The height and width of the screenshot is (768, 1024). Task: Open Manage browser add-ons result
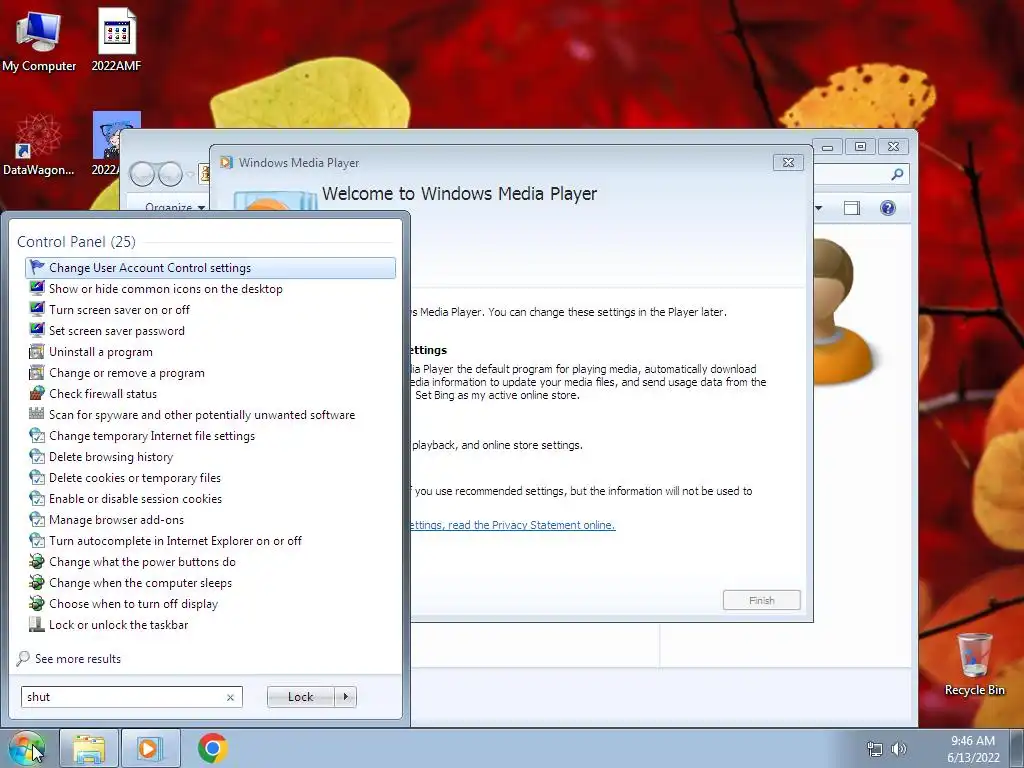[210, 520]
